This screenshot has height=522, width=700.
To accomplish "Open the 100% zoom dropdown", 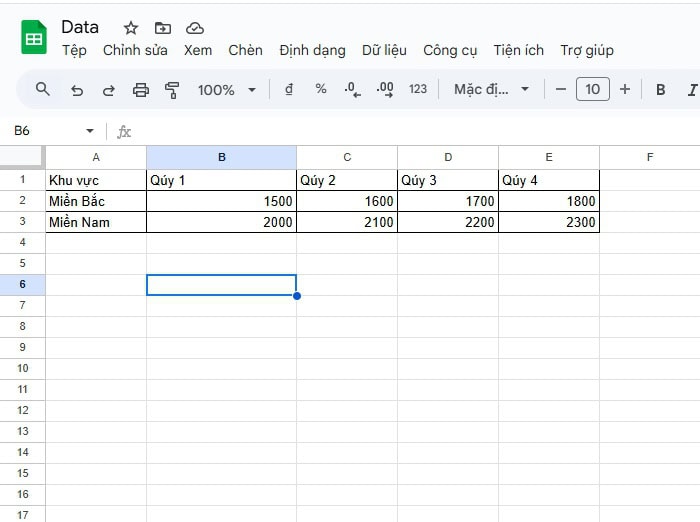I will [x=226, y=90].
